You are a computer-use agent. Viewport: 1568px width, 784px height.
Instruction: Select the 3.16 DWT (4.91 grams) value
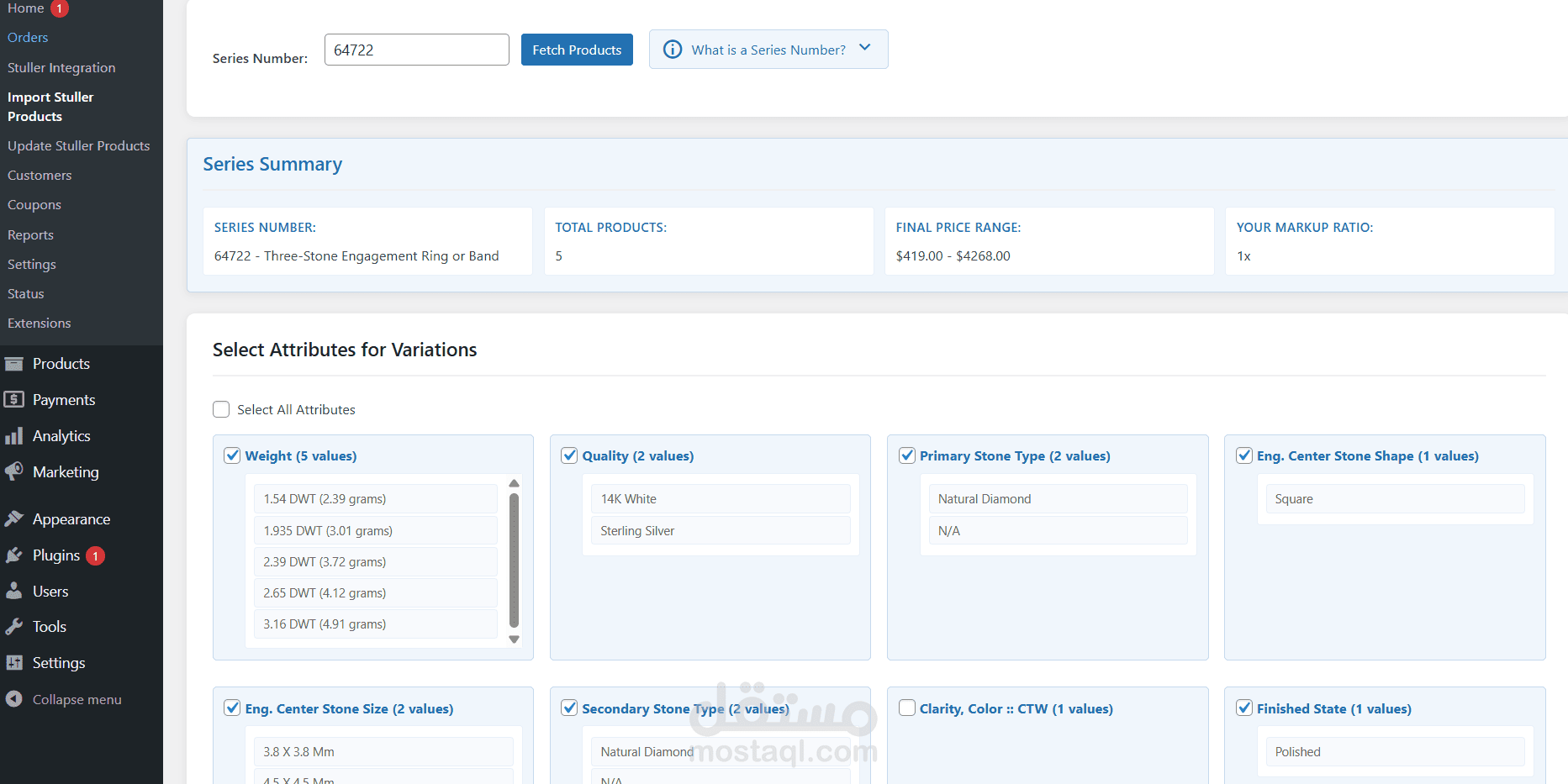[375, 624]
